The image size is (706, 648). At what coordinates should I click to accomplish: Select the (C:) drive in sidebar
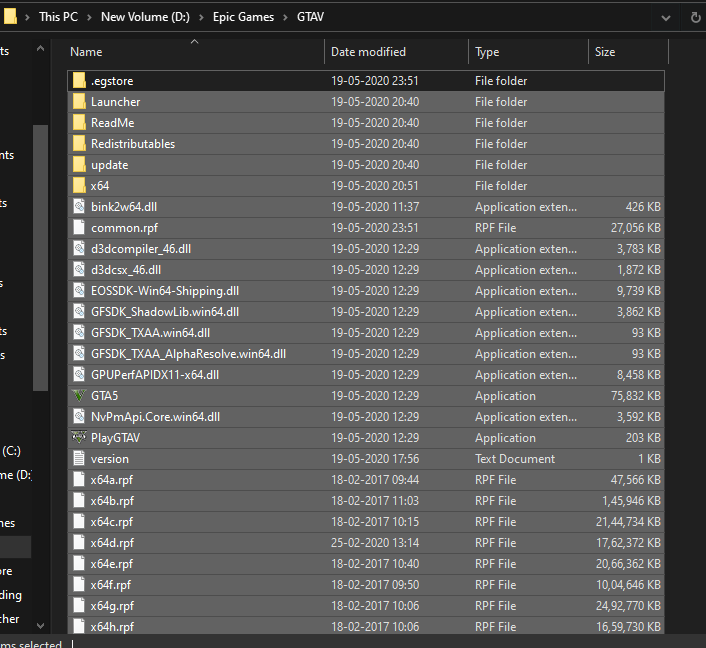(12, 451)
